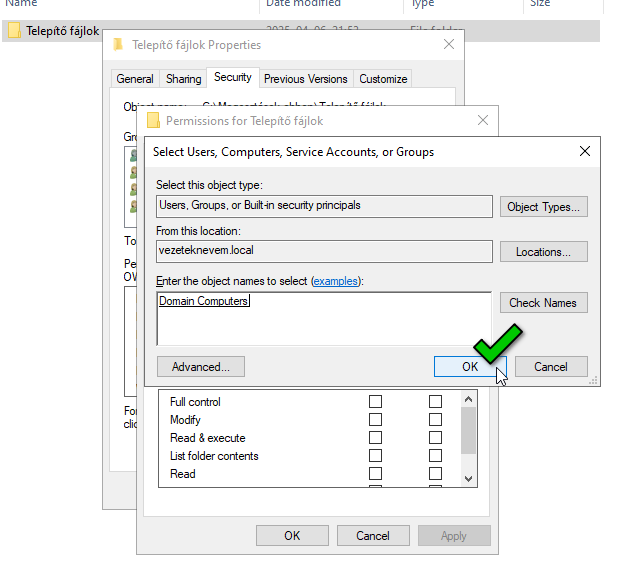The height and width of the screenshot is (565, 636).
Task: Click the Locations... button
Action: pyautogui.click(x=544, y=252)
